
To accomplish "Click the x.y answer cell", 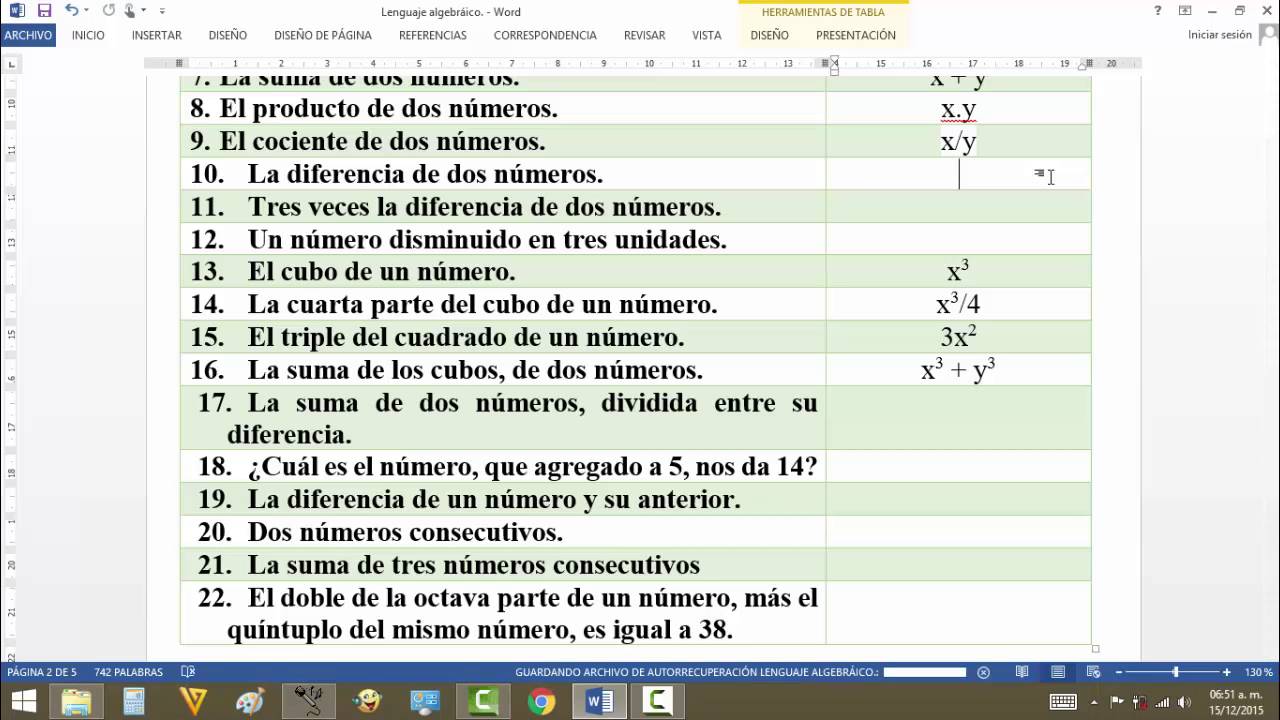I will pyautogui.click(x=958, y=109).
